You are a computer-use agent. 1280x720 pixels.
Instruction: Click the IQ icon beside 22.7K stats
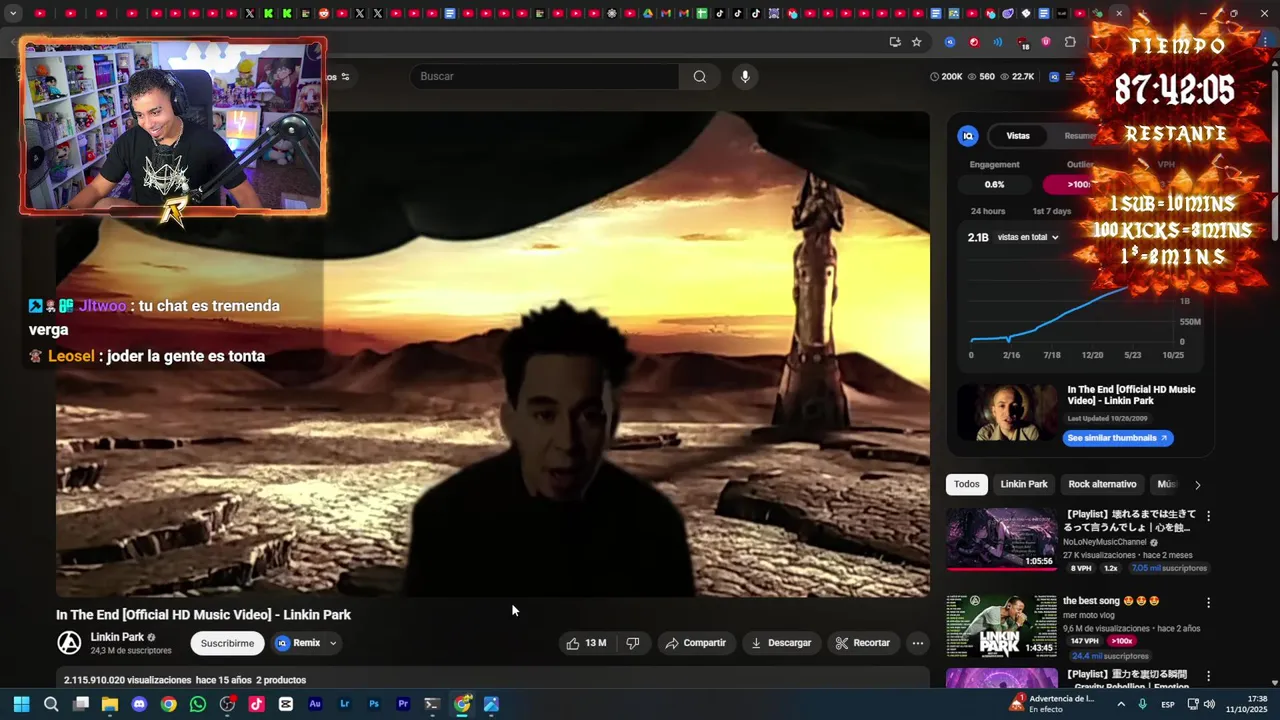(x=1054, y=76)
